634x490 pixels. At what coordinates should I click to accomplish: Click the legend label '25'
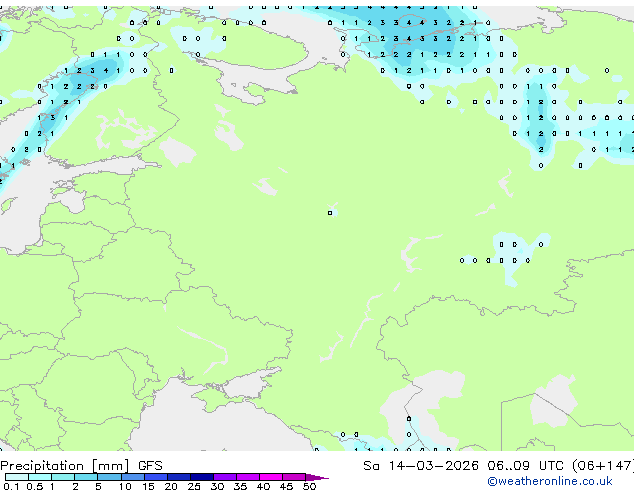pyautogui.click(x=194, y=486)
